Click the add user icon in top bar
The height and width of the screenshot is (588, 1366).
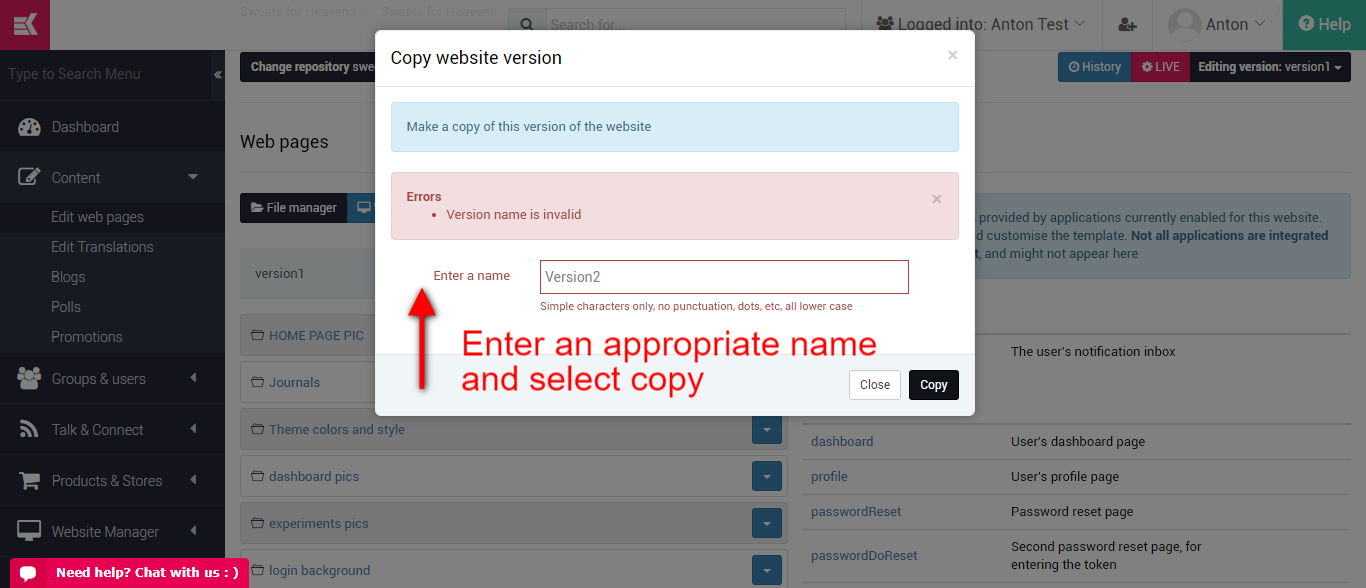1127,24
